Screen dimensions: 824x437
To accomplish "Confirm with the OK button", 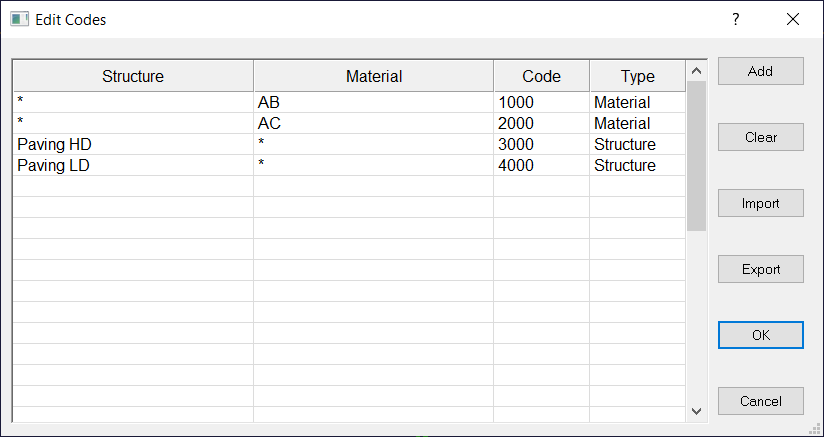I will click(760, 335).
